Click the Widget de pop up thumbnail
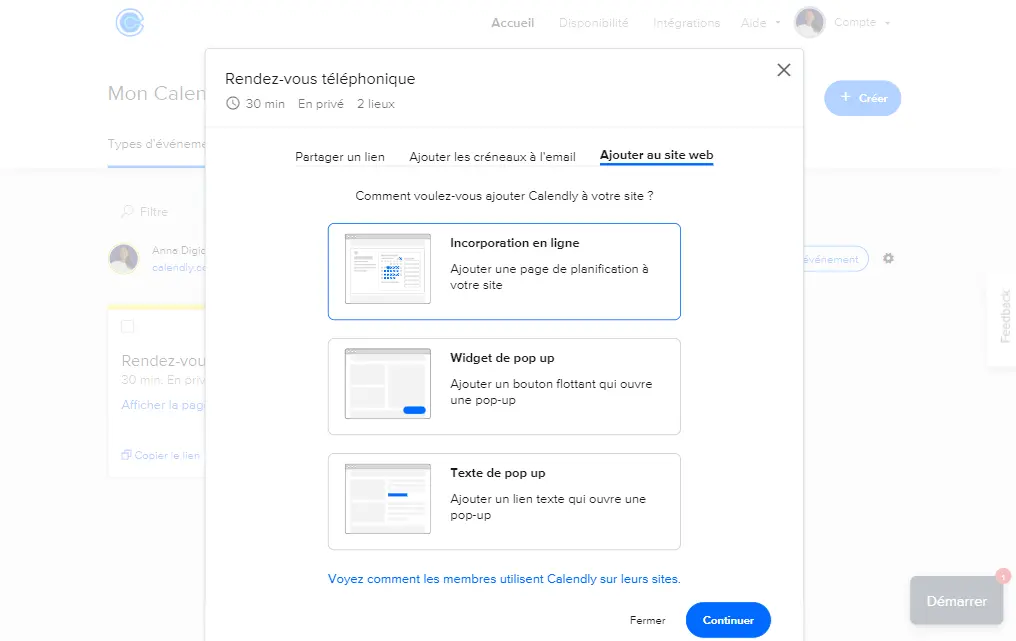The image size is (1016, 641). 387,384
